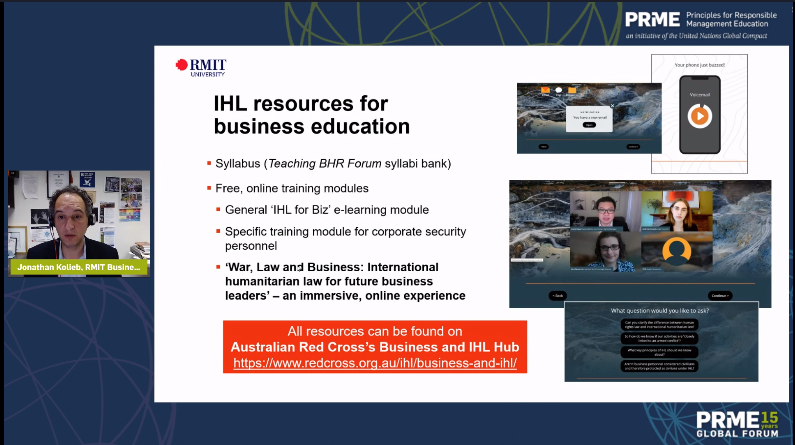Click the slide title 'IHL resources for business education'
Viewport: 795px width, 445px height.
[311, 115]
